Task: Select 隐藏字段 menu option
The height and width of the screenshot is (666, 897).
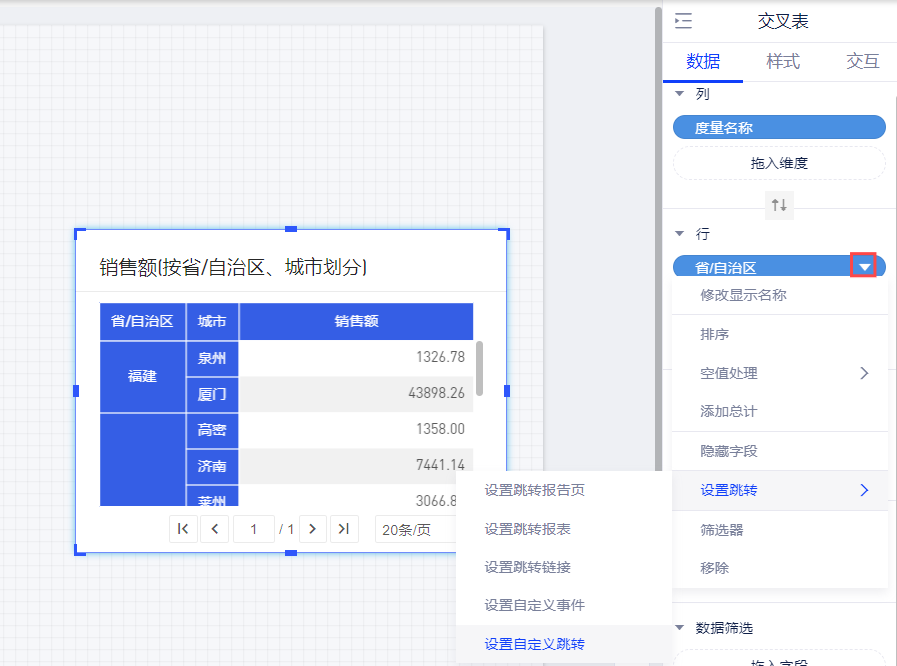Action: (x=729, y=451)
